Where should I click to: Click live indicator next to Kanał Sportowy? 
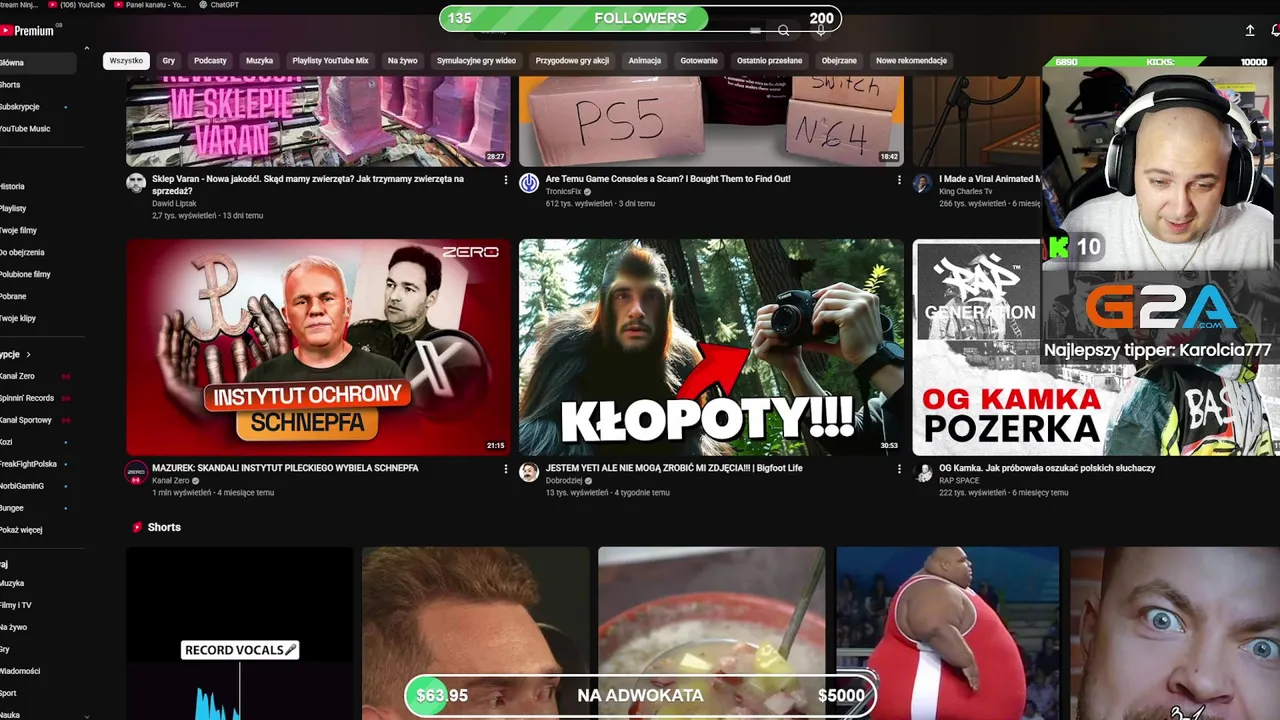pyautogui.click(x=66, y=420)
